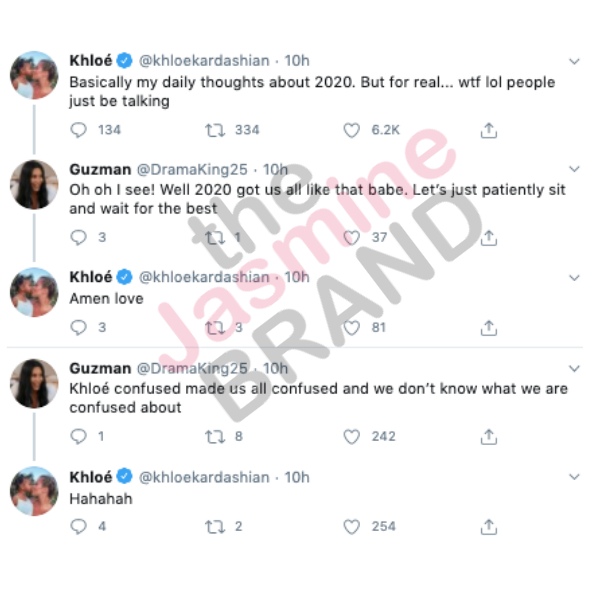View Guzman's avatar on "Khloé confused" tweet
This screenshot has width=590, height=590.
34,383
